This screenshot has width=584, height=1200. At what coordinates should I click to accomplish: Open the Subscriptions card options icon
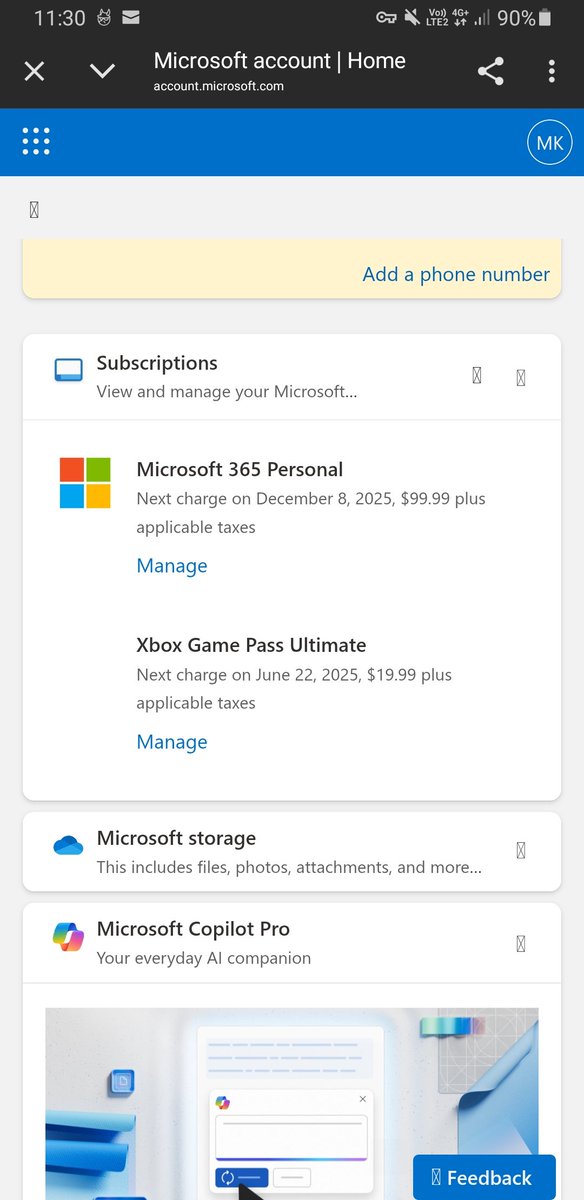476,375
